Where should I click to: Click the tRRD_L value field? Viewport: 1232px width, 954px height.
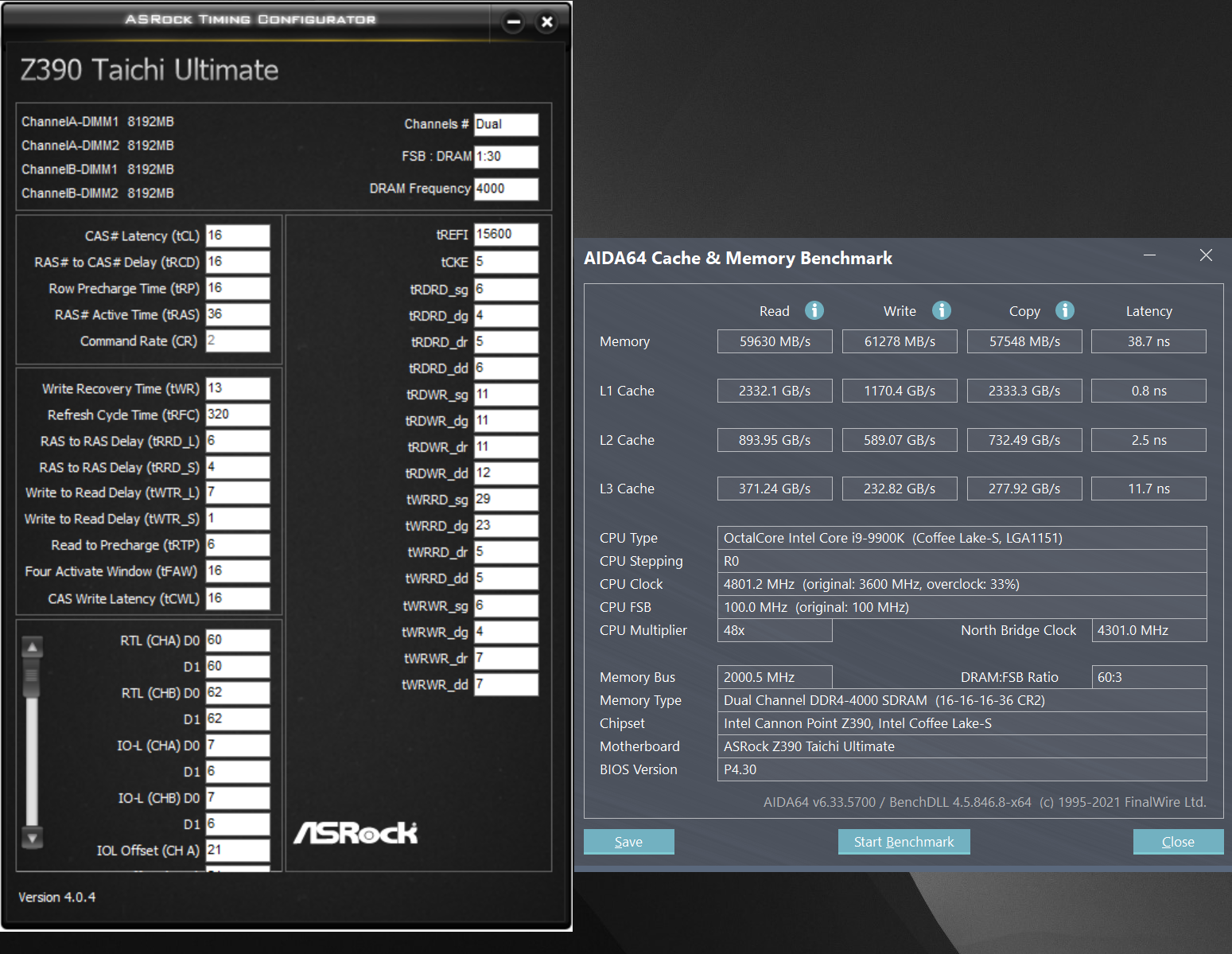[x=238, y=441]
